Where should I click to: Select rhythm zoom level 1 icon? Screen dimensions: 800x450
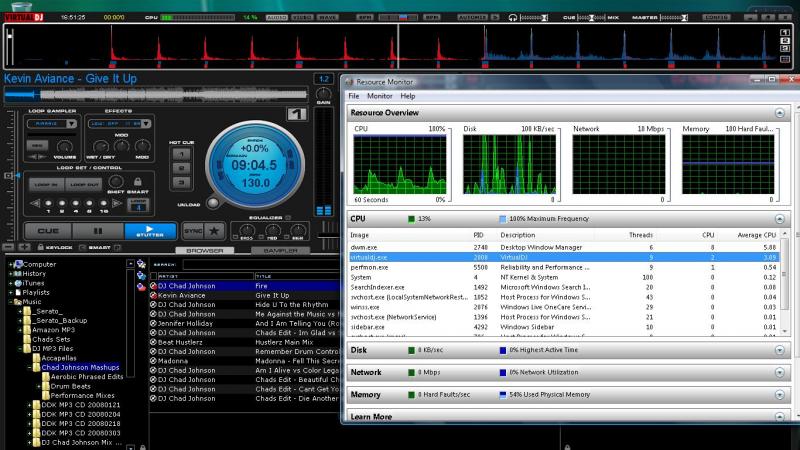(785, 32)
